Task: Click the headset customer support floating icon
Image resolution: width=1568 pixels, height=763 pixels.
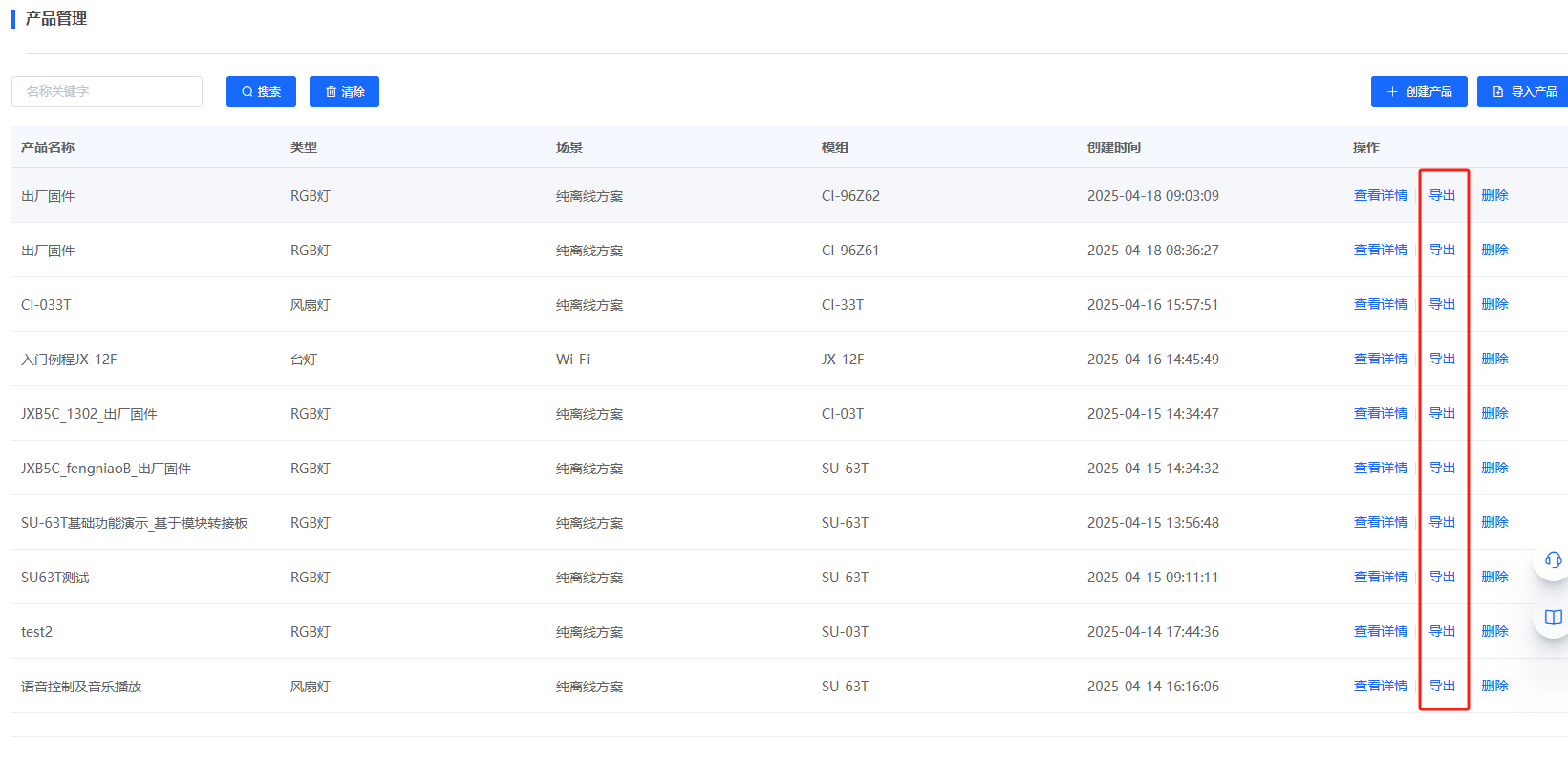Action: tap(1553, 560)
